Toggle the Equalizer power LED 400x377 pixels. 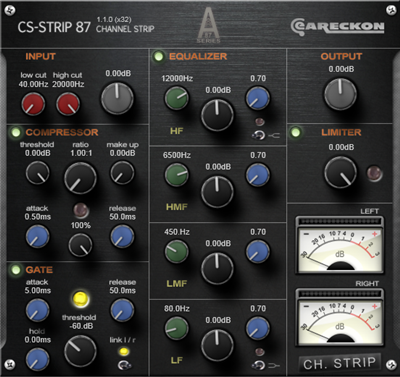(x=158, y=56)
